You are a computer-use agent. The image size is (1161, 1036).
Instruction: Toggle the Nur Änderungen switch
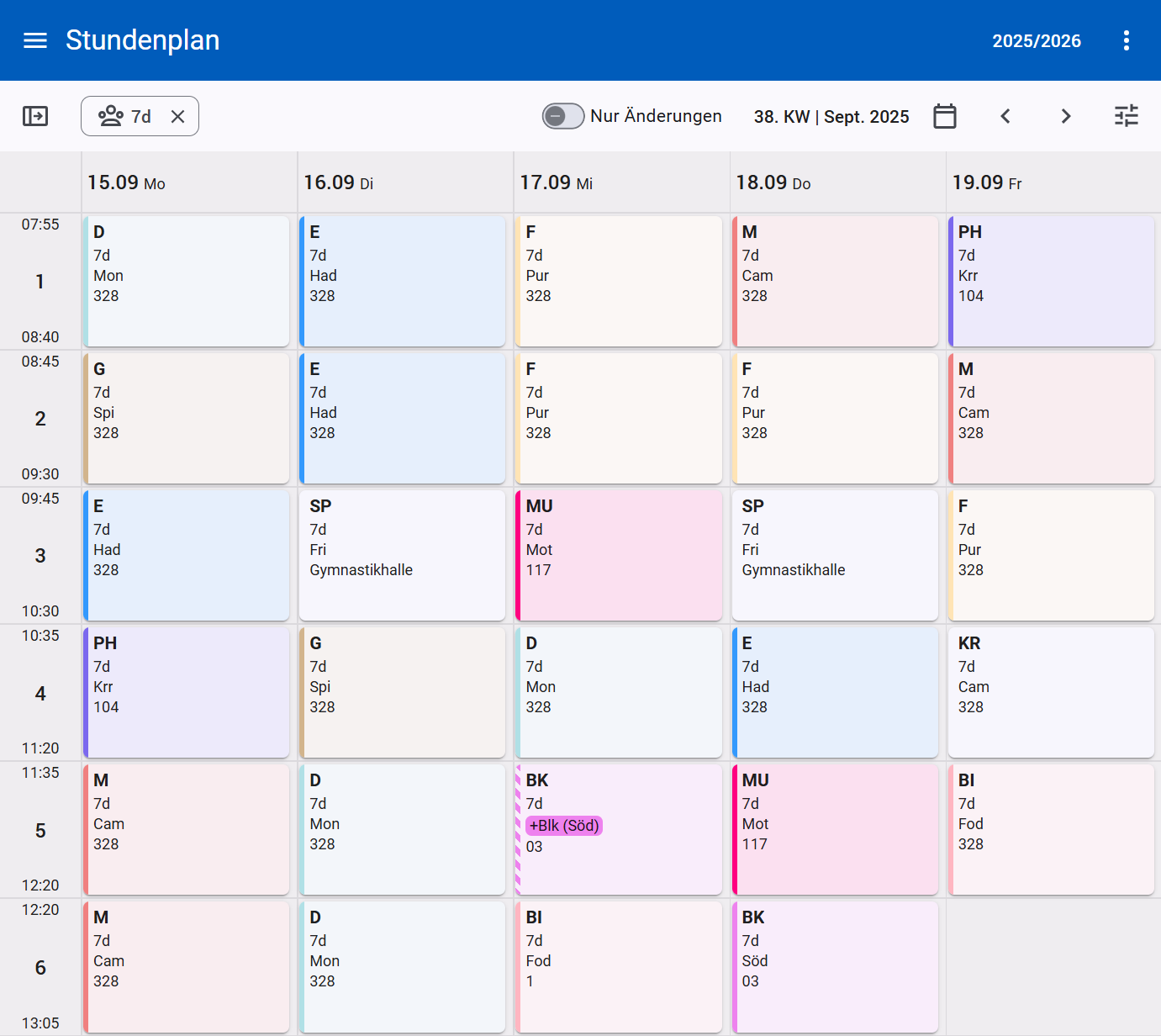click(562, 116)
